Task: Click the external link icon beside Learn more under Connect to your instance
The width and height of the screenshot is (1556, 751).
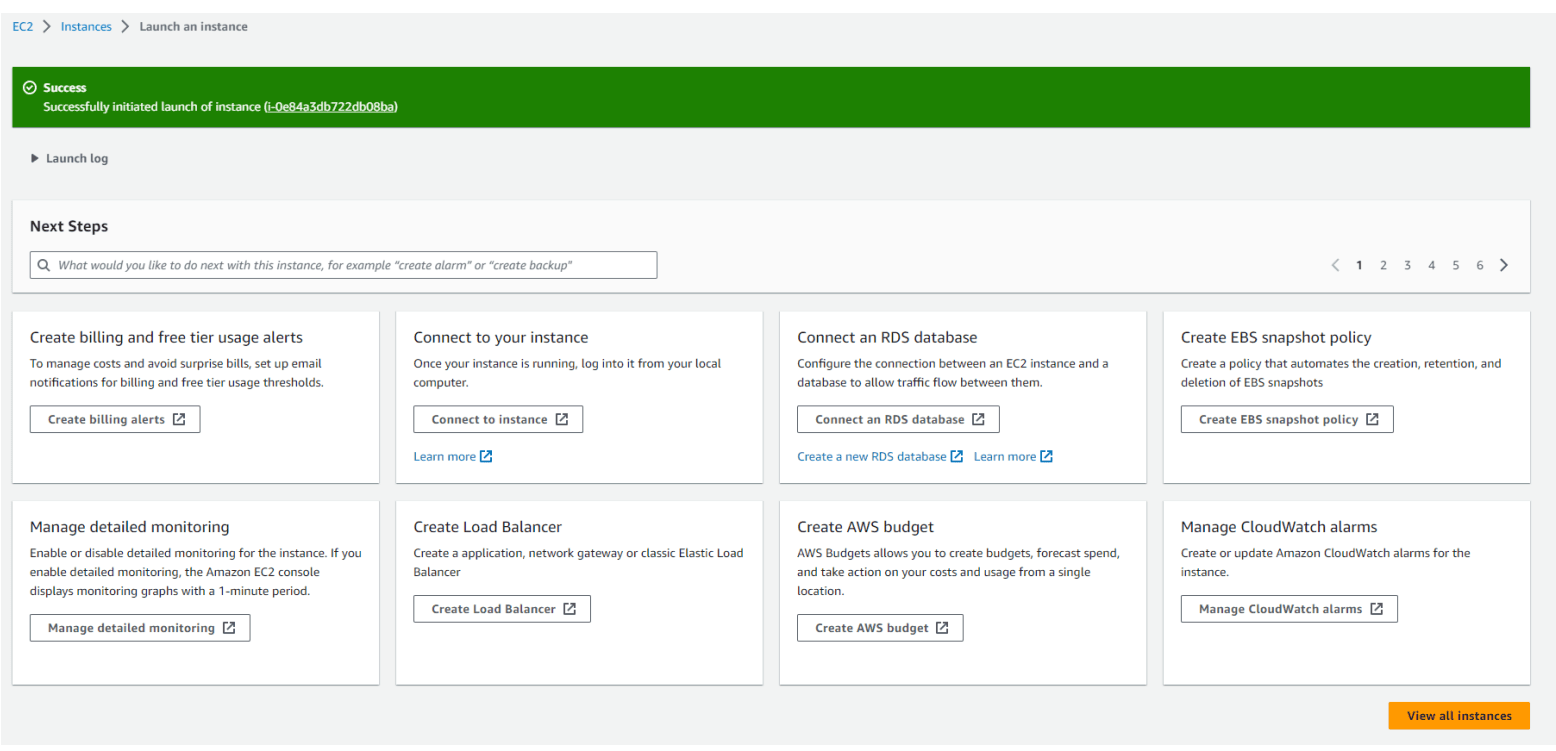Action: coord(486,457)
